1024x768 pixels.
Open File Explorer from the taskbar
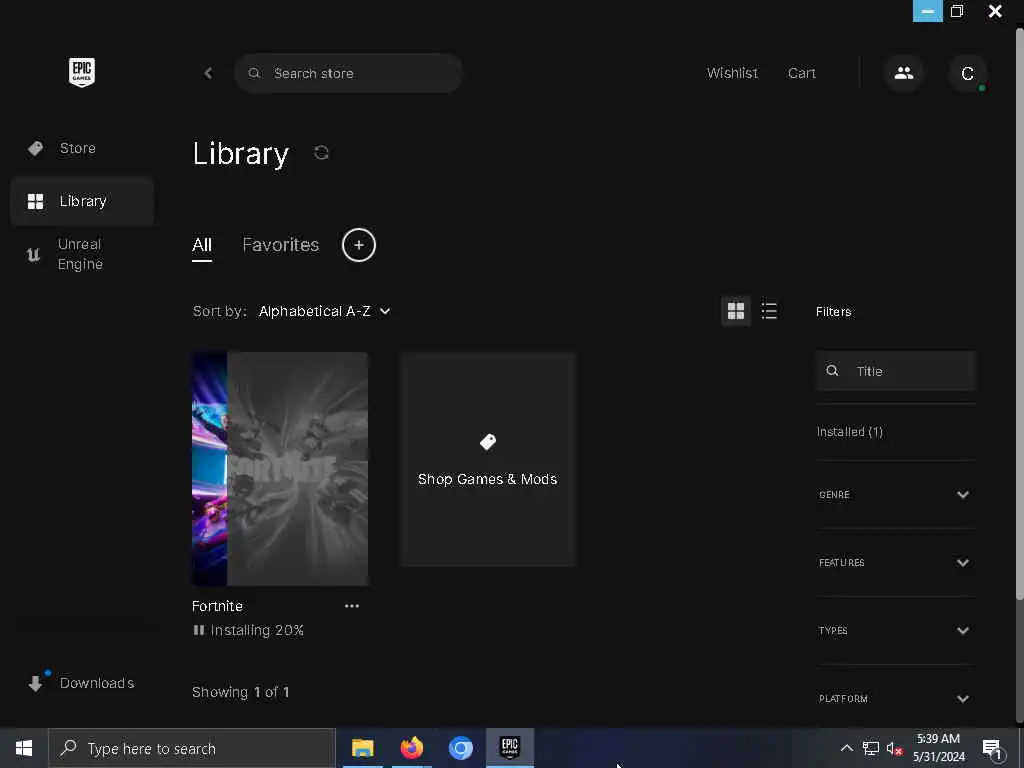362,748
